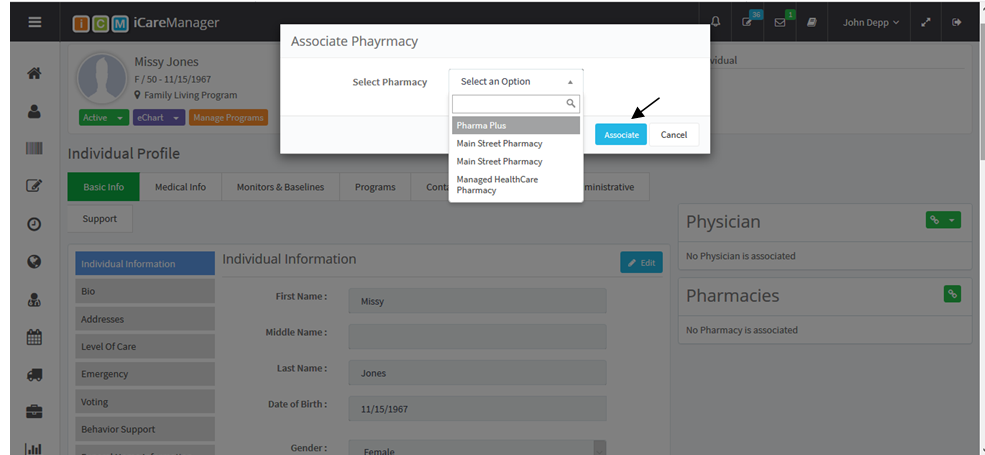The image size is (985, 455).
Task: Toggle fullscreen expand icon
Action: pos(925,22)
